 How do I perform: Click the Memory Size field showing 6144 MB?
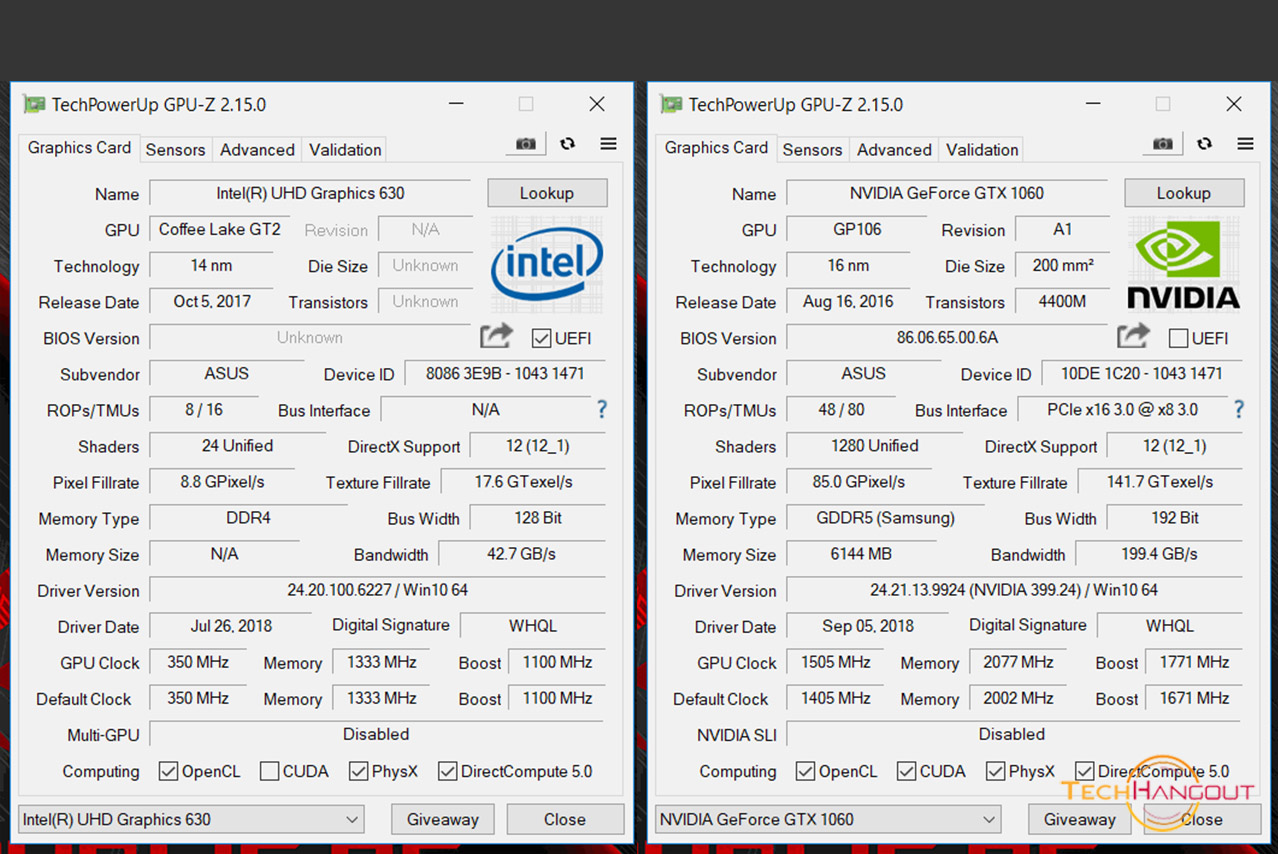pos(861,554)
